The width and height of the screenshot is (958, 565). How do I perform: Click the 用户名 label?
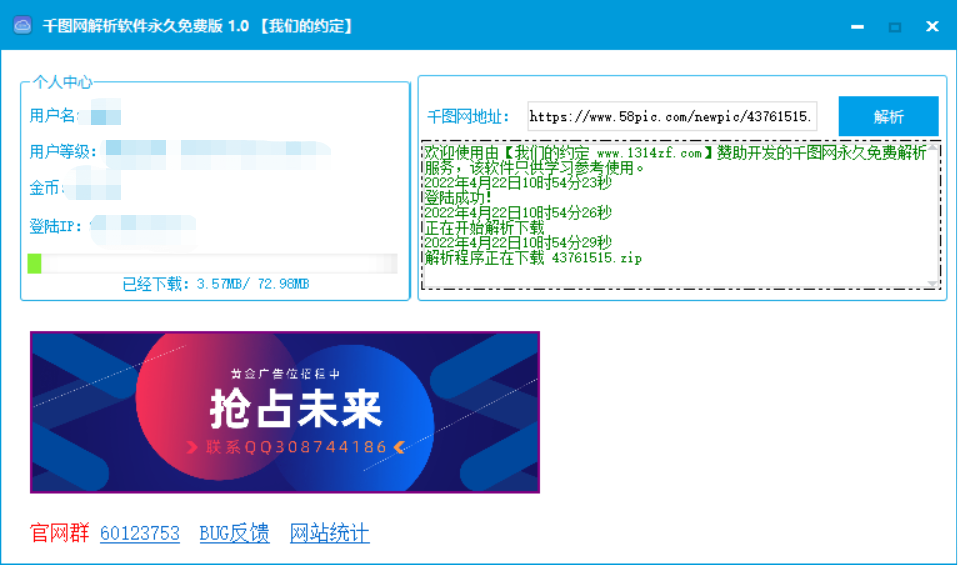(53, 115)
